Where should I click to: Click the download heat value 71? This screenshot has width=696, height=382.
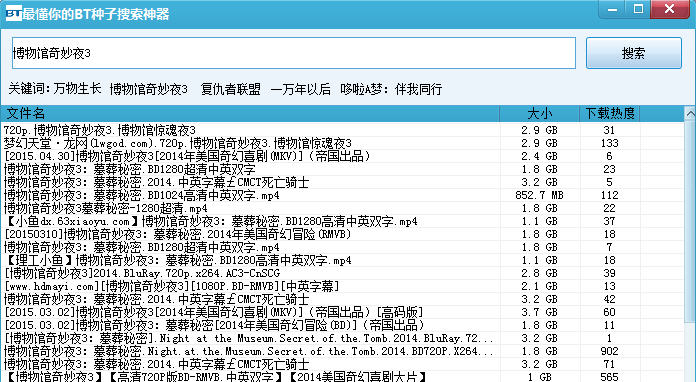(609, 364)
